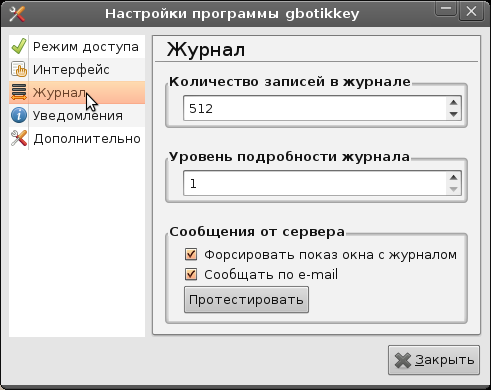This screenshot has width=491, height=390.
Task: Click the stacked lines icon beside Журнал
Action: point(19,92)
